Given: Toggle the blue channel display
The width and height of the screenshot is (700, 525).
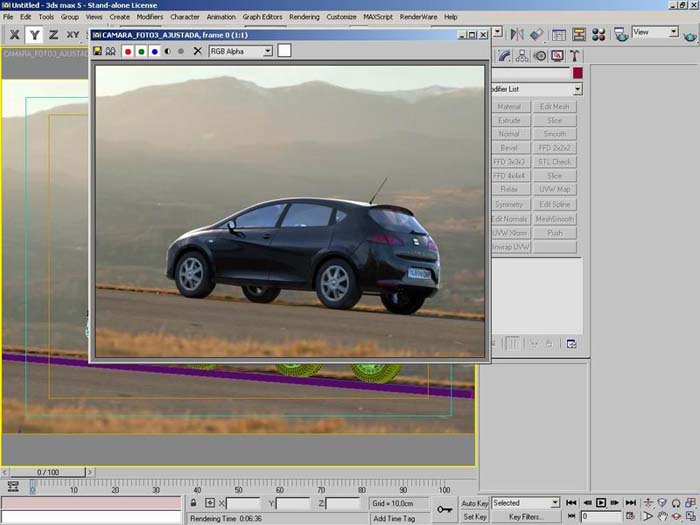Looking at the screenshot, I should tap(154, 51).
